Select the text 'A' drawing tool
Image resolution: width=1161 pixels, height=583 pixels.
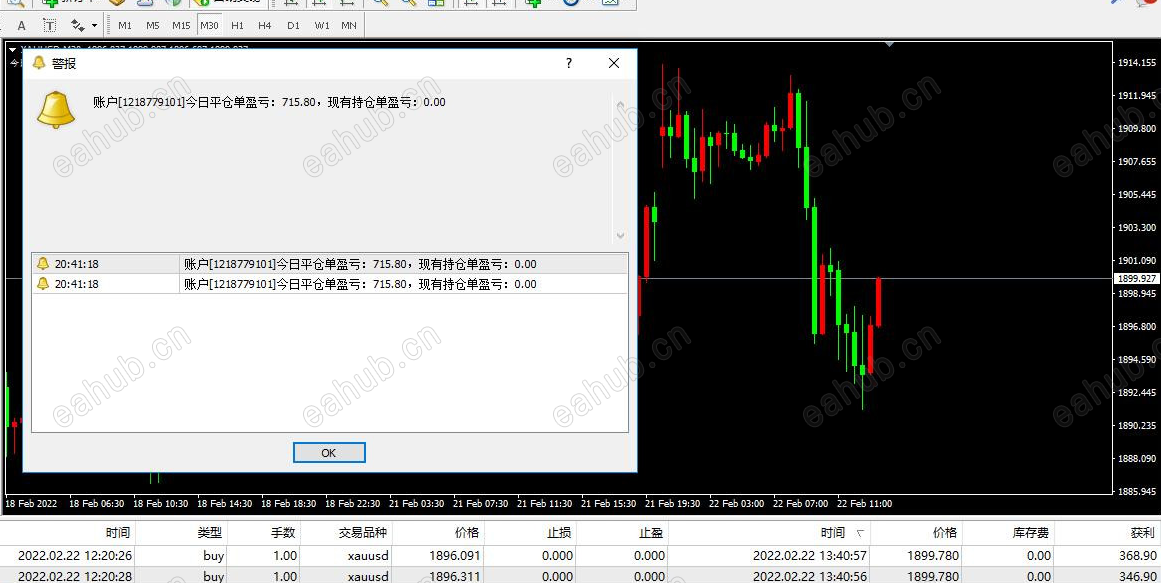pyautogui.click(x=21, y=26)
